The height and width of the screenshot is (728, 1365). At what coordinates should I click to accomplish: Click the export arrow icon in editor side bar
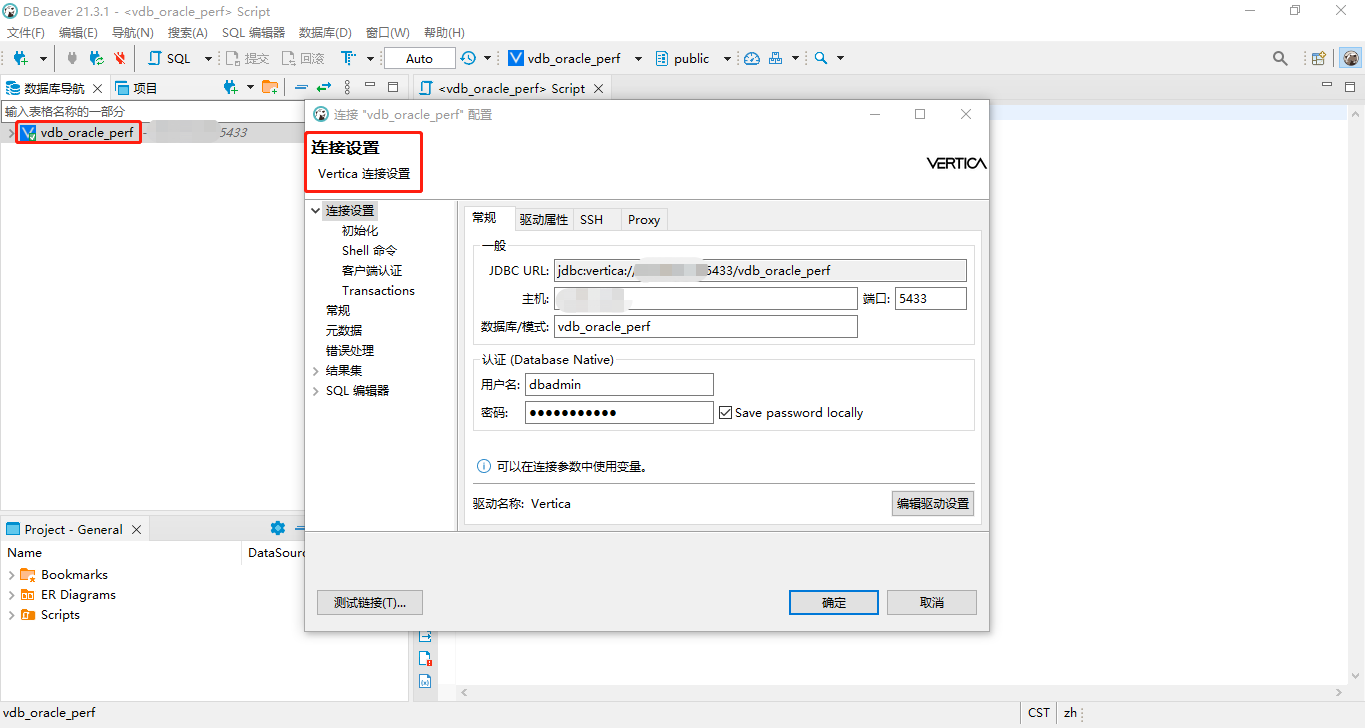(x=425, y=636)
